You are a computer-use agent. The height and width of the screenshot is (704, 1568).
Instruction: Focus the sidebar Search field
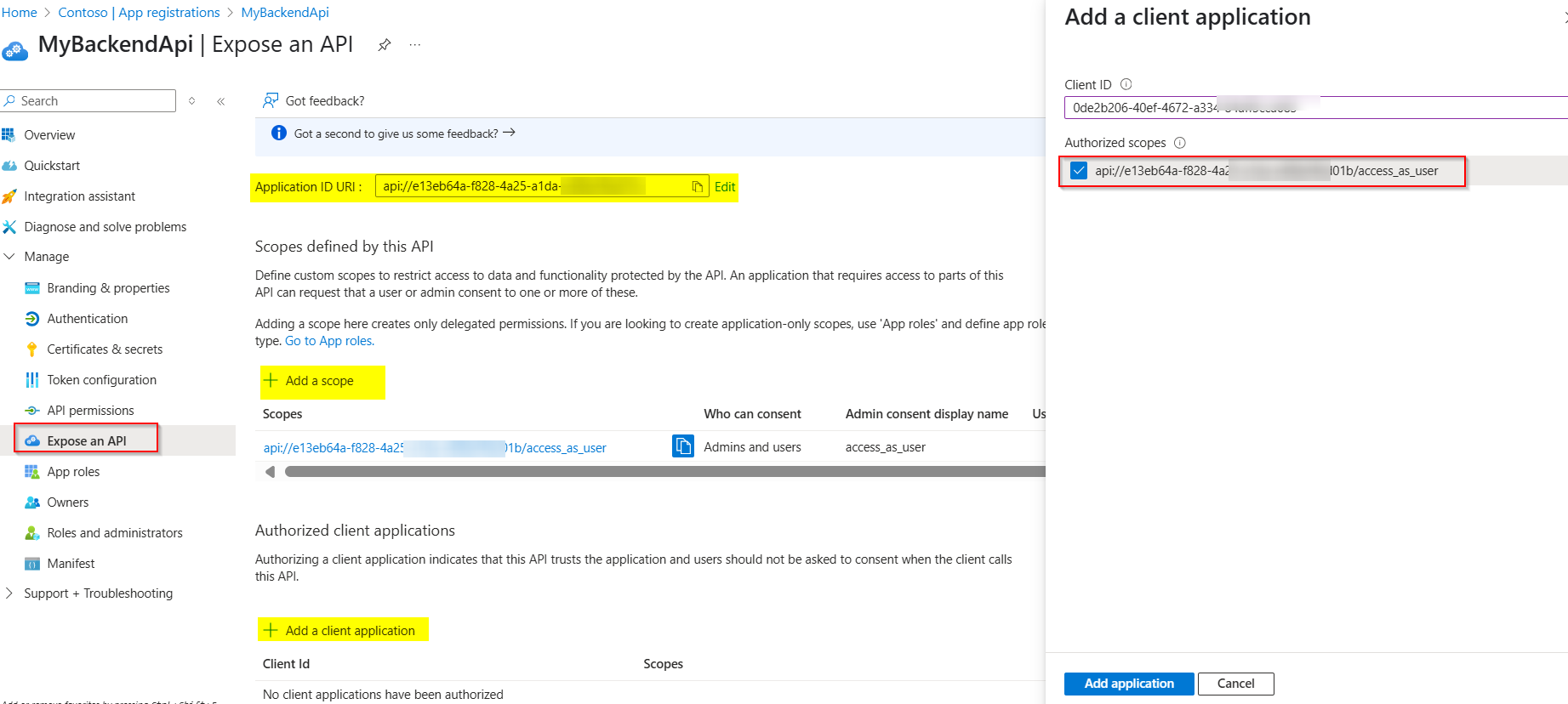(x=88, y=101)
